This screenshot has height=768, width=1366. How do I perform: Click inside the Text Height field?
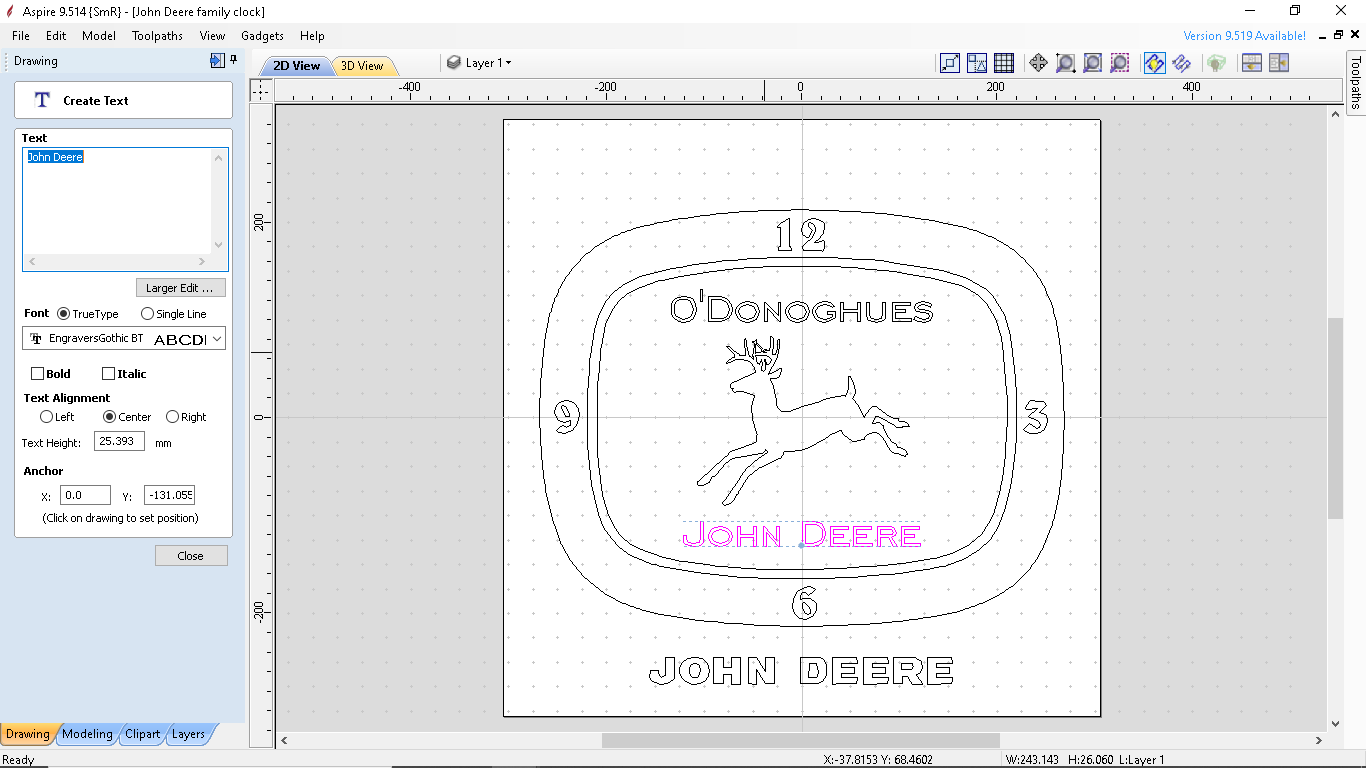click(x=119, y=440)
